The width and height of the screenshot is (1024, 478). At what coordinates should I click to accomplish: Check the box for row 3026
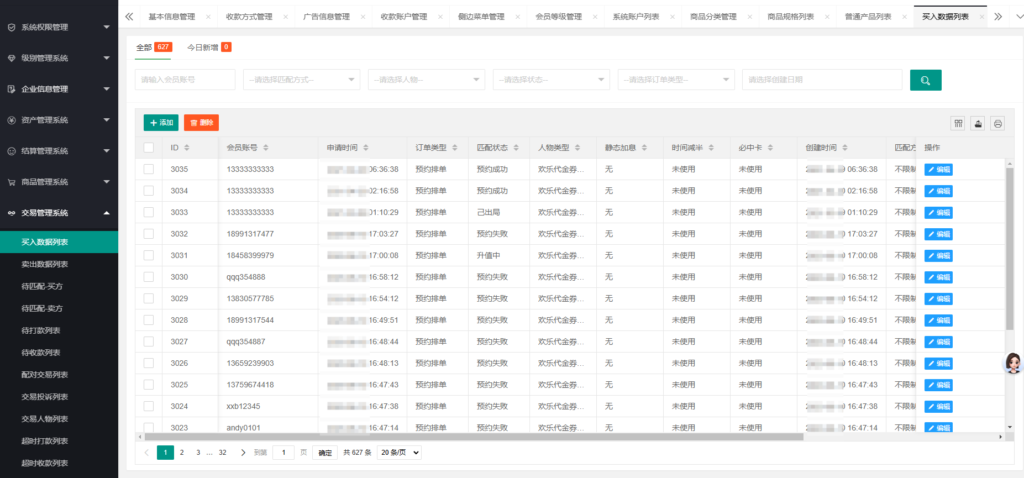149,363
